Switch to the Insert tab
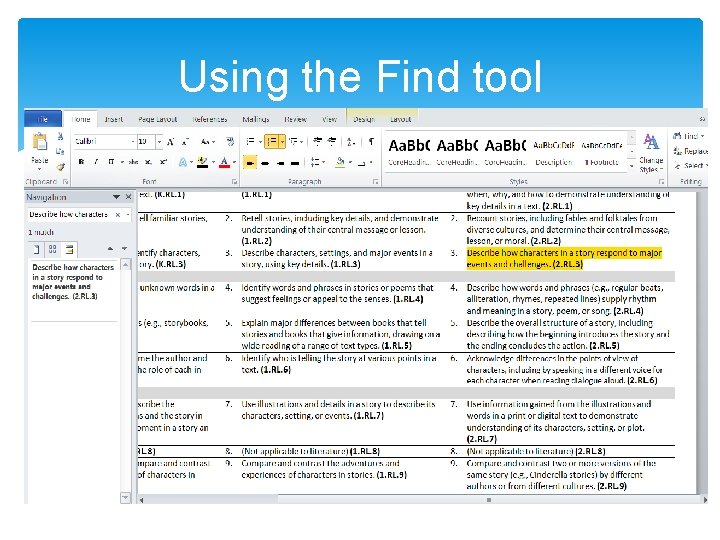This screenshot has height=540, width=720. tap(114, 119)
